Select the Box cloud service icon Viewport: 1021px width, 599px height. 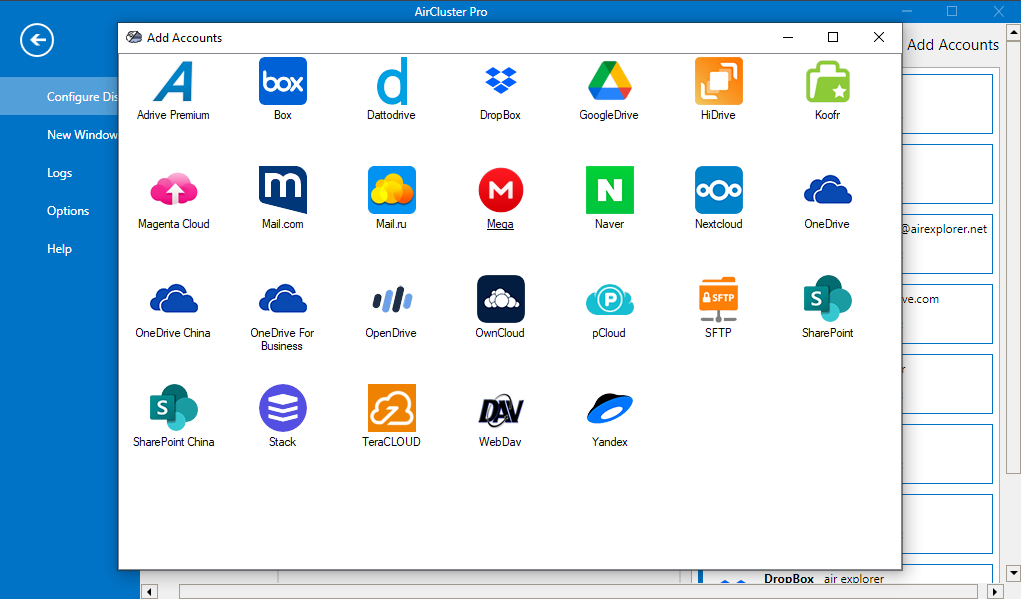pyautogui.click(x=283, y=81)
